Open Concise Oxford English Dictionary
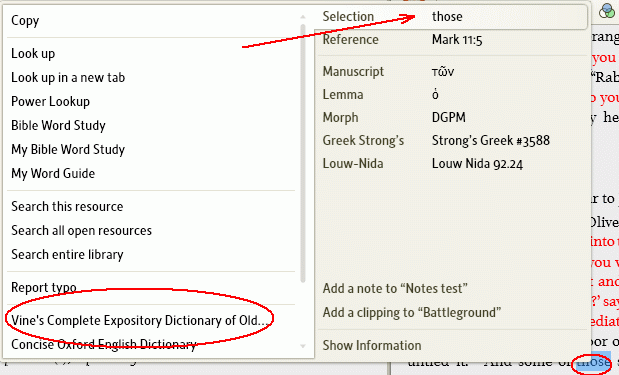Image resolution: width=619 pixels, height=375 pixels. (103, 345)
